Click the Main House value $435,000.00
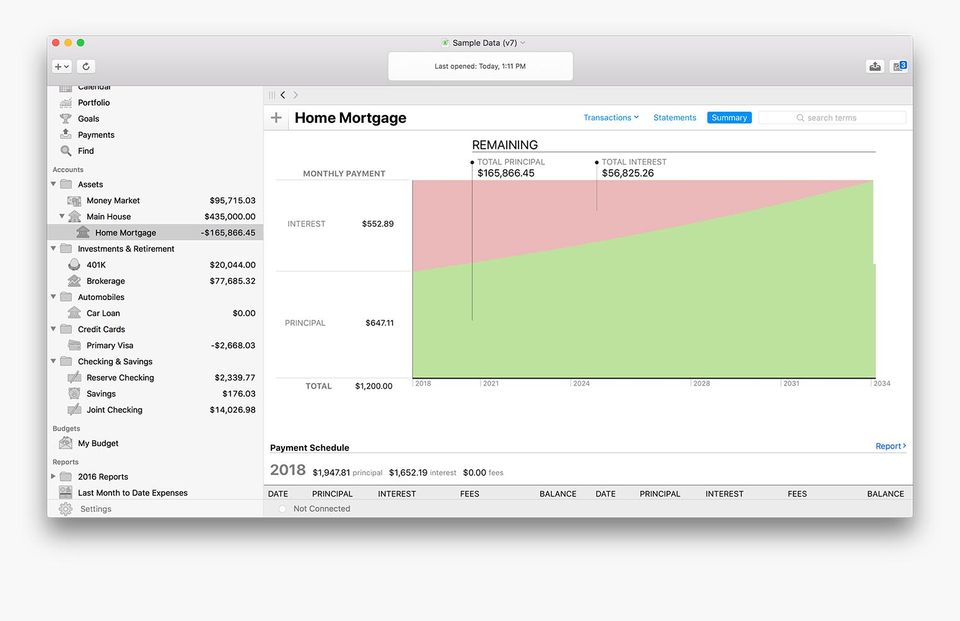The height and width of the screenshot is (621, 960). coord(230,216)
